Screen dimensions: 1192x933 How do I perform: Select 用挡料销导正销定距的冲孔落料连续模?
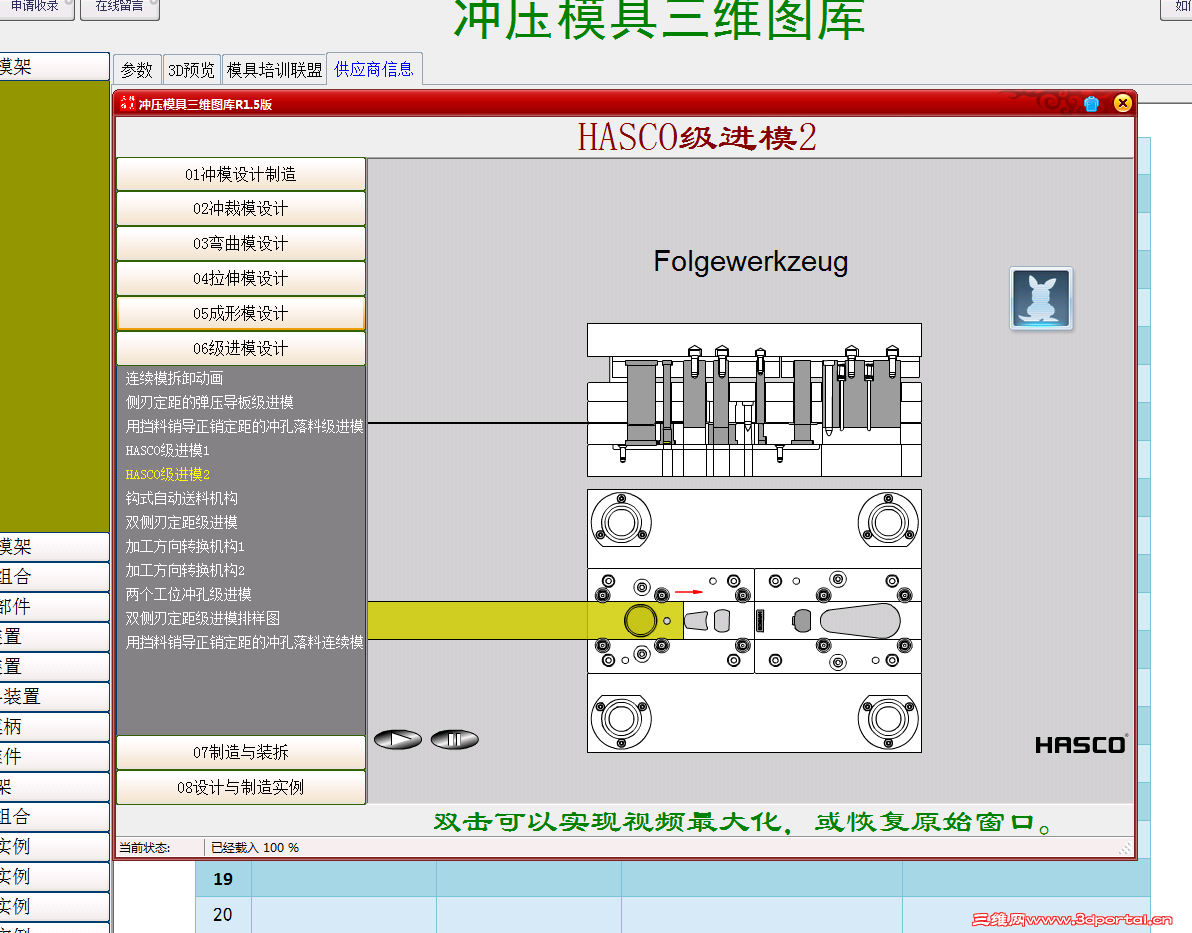[244, 643]
